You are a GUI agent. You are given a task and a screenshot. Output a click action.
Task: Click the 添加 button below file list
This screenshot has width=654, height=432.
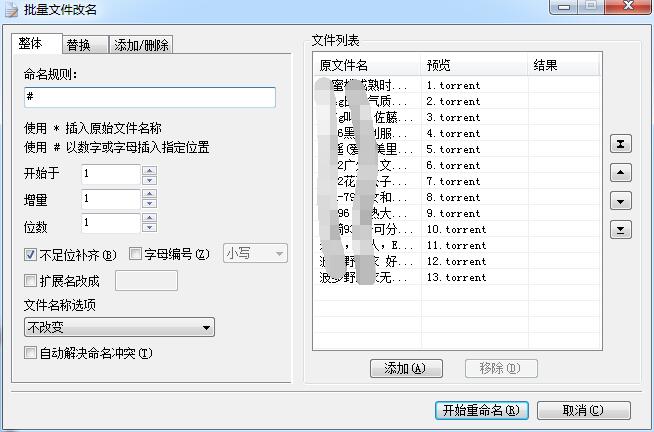point(405,368)
